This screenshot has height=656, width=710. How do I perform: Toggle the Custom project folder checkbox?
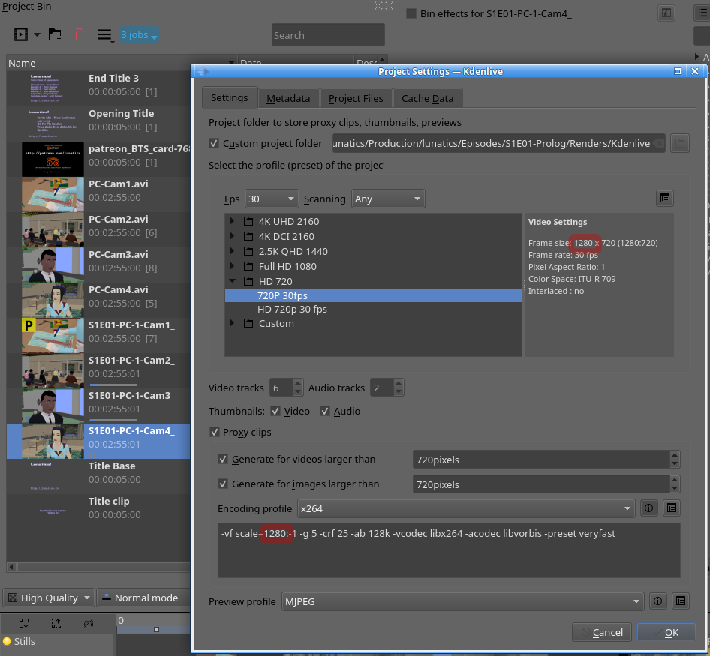pos(215,144)
